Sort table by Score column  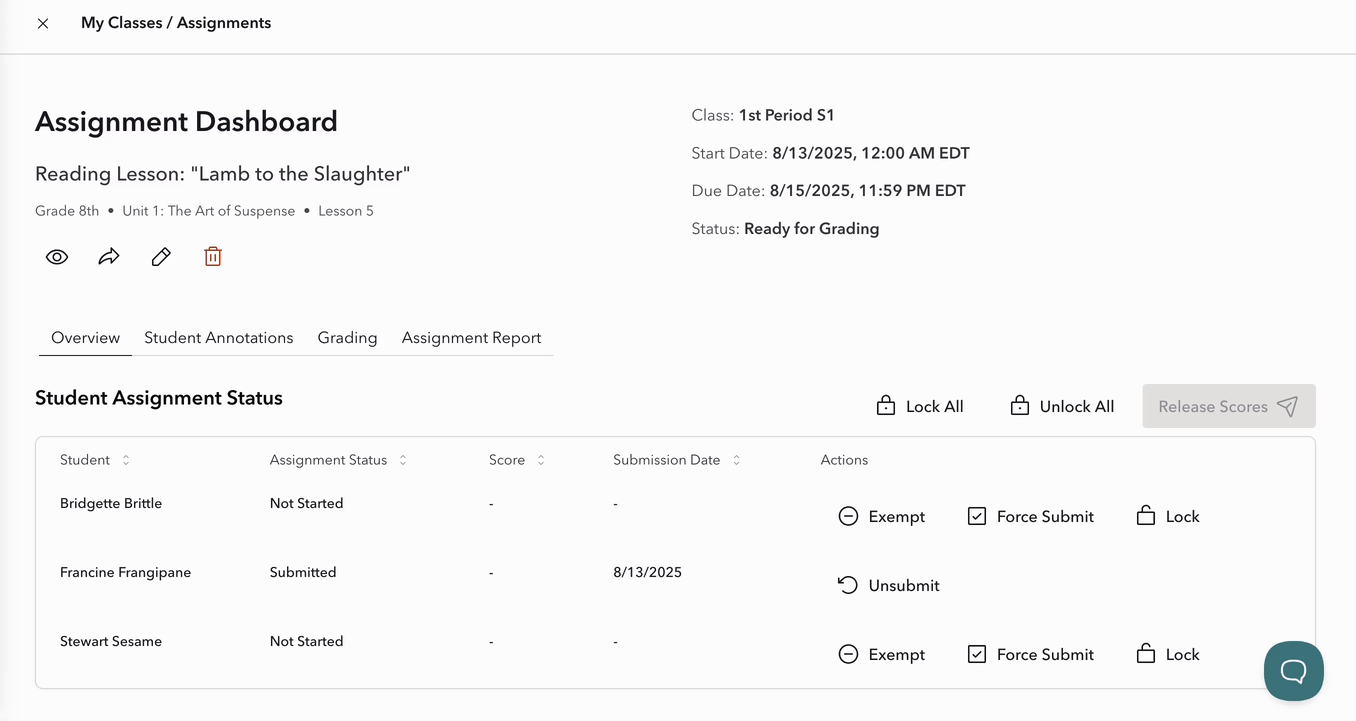click(x=517, y=460)
